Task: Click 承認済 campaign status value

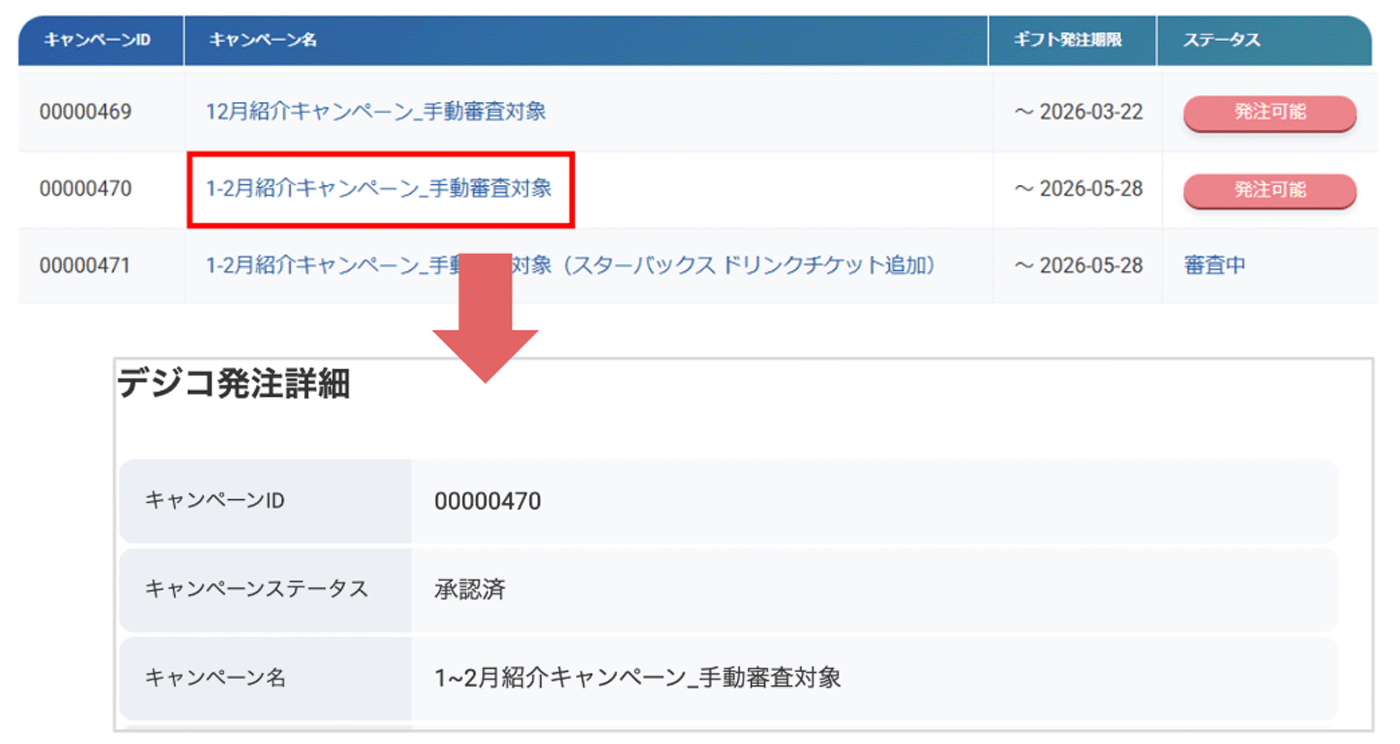Action: click(x=470, y=589)
